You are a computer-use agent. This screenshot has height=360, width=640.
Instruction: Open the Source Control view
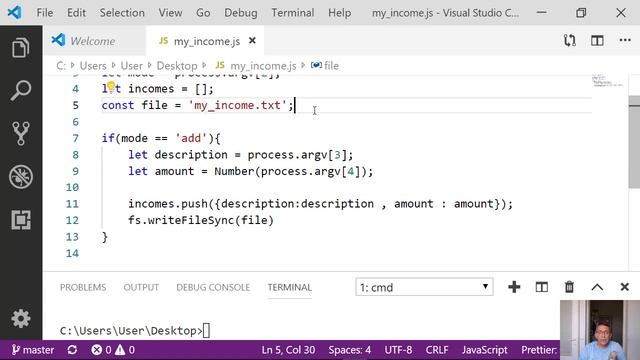pos(20,133)
